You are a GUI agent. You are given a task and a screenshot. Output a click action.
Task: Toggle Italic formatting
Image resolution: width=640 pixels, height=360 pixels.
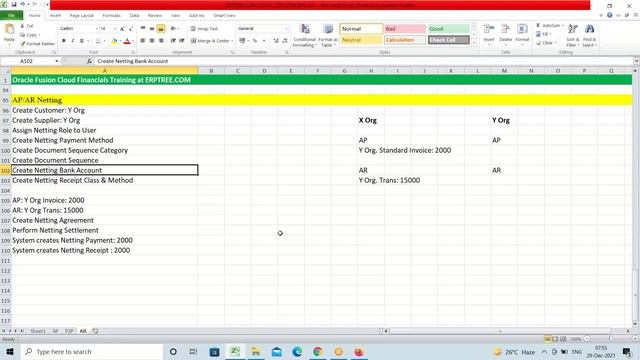(73, 41)
